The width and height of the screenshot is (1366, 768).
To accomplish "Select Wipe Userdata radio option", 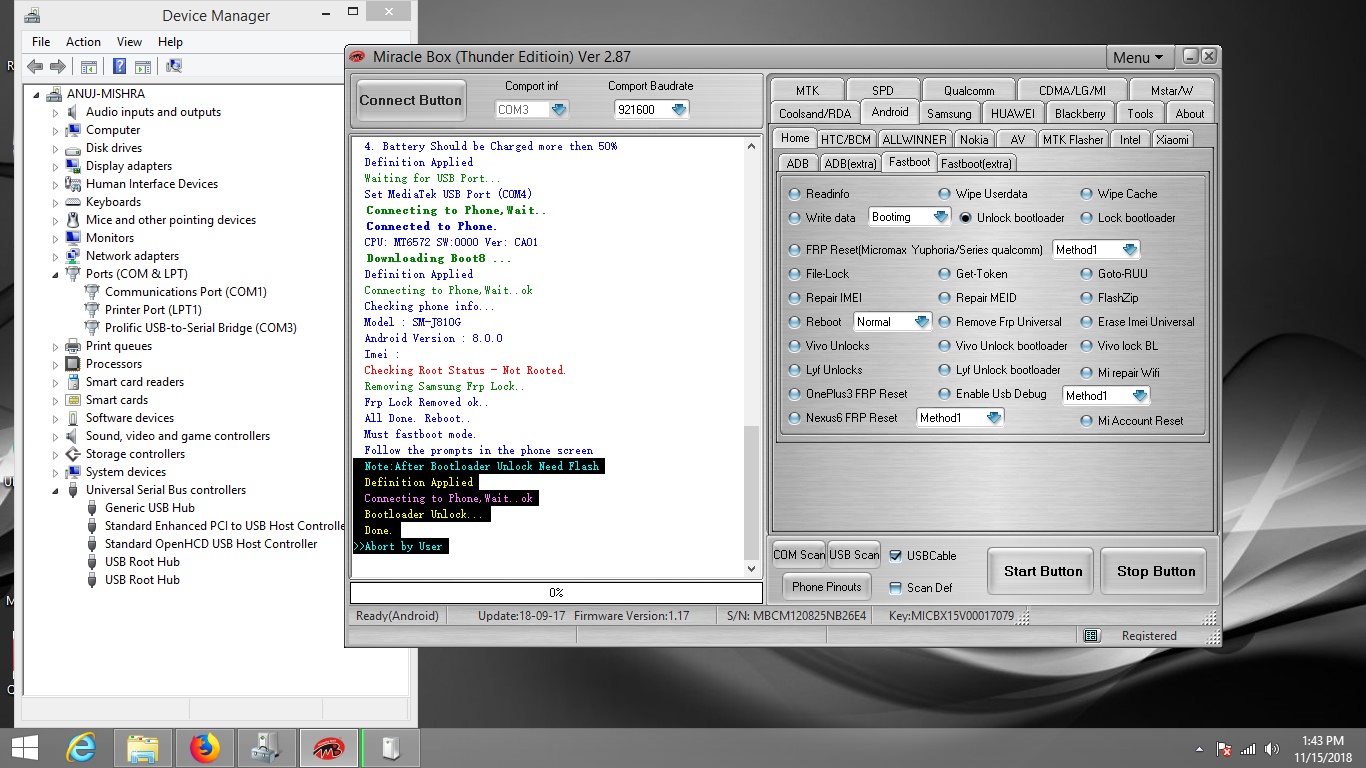I will 945,194.
